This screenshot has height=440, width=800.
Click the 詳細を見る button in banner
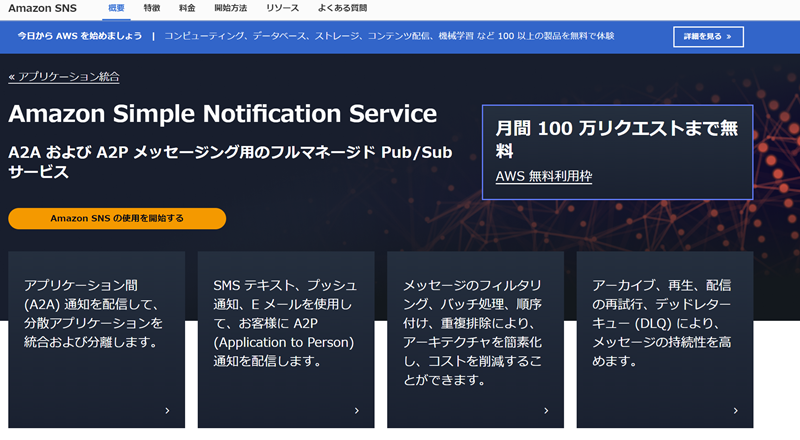click(708, 37)
